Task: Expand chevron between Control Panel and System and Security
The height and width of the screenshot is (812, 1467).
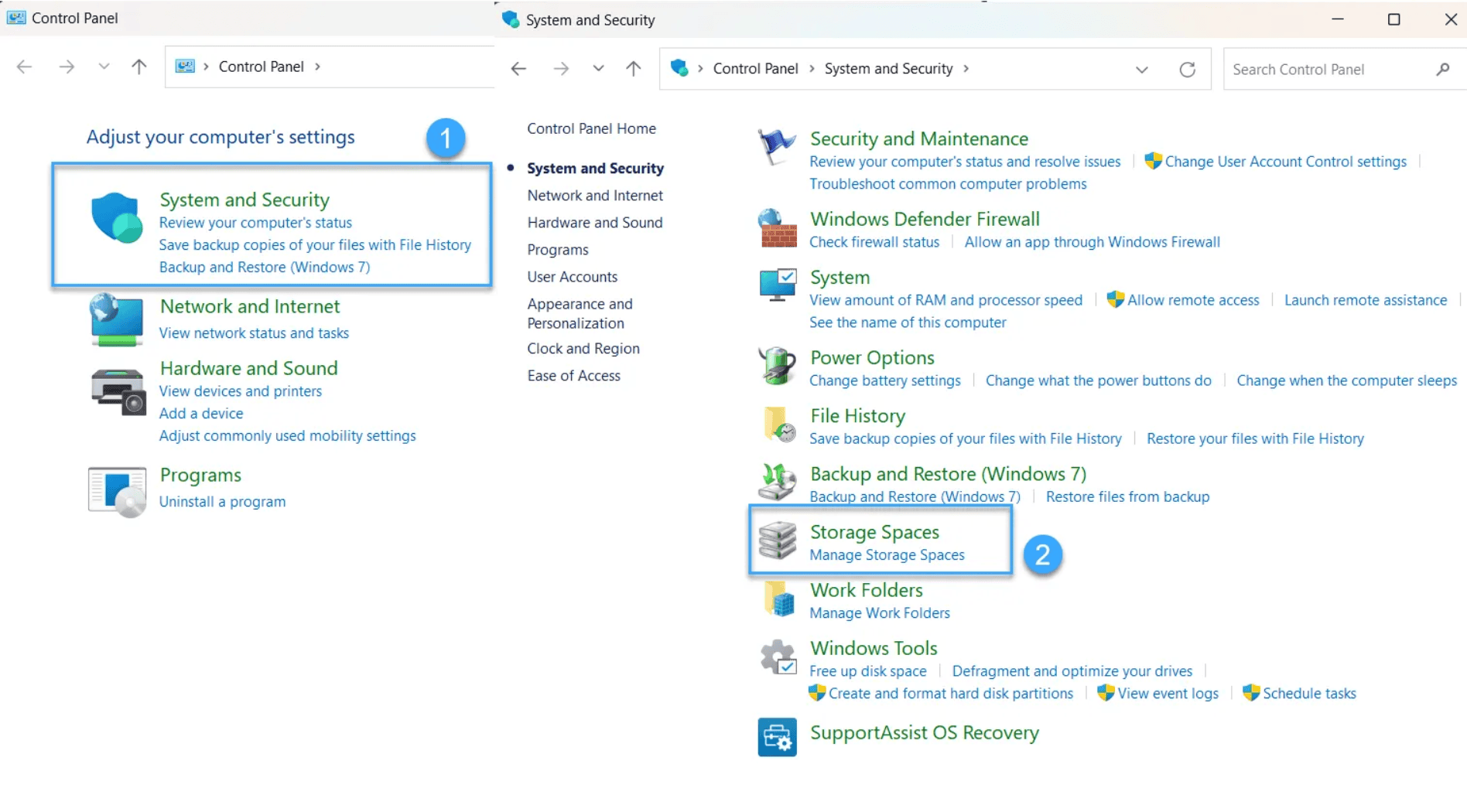Action: tap(812, 69)
